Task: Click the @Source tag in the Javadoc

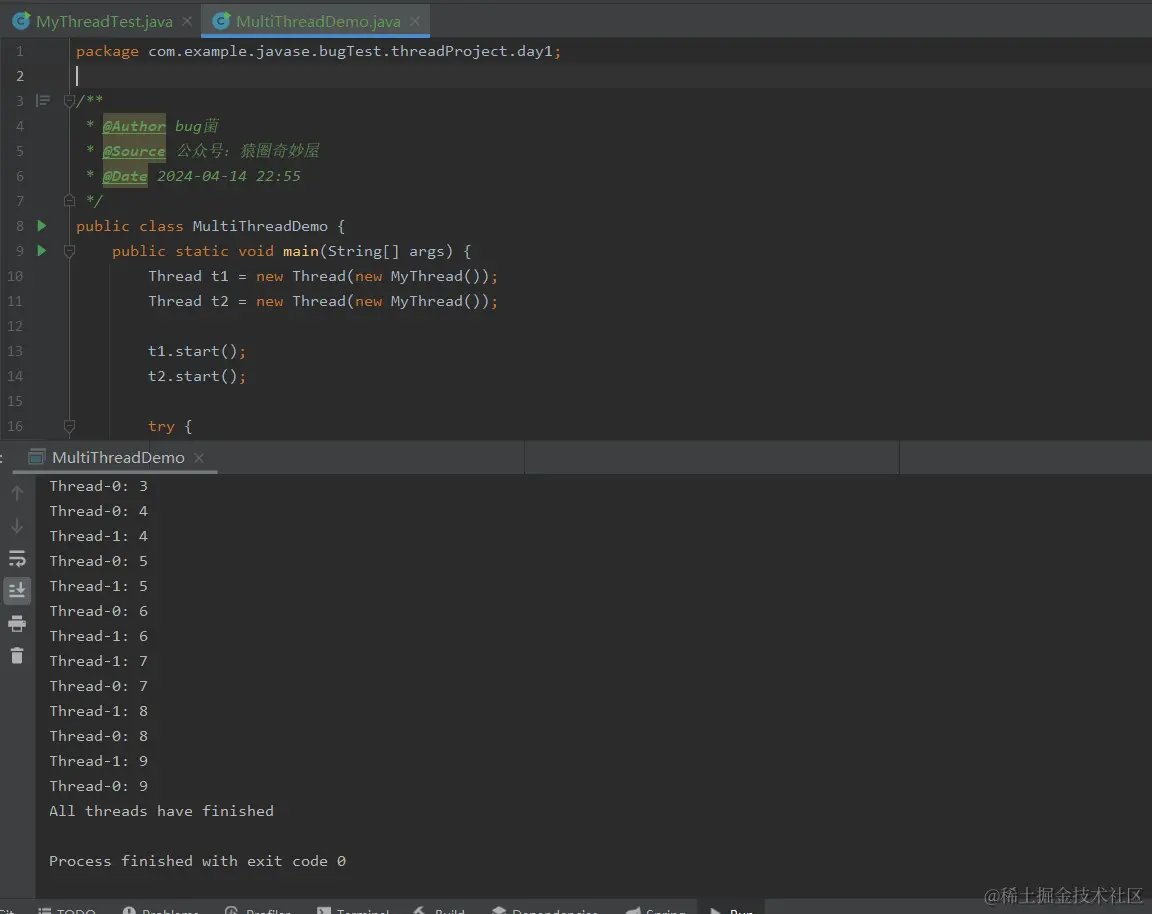Action: 134,151
